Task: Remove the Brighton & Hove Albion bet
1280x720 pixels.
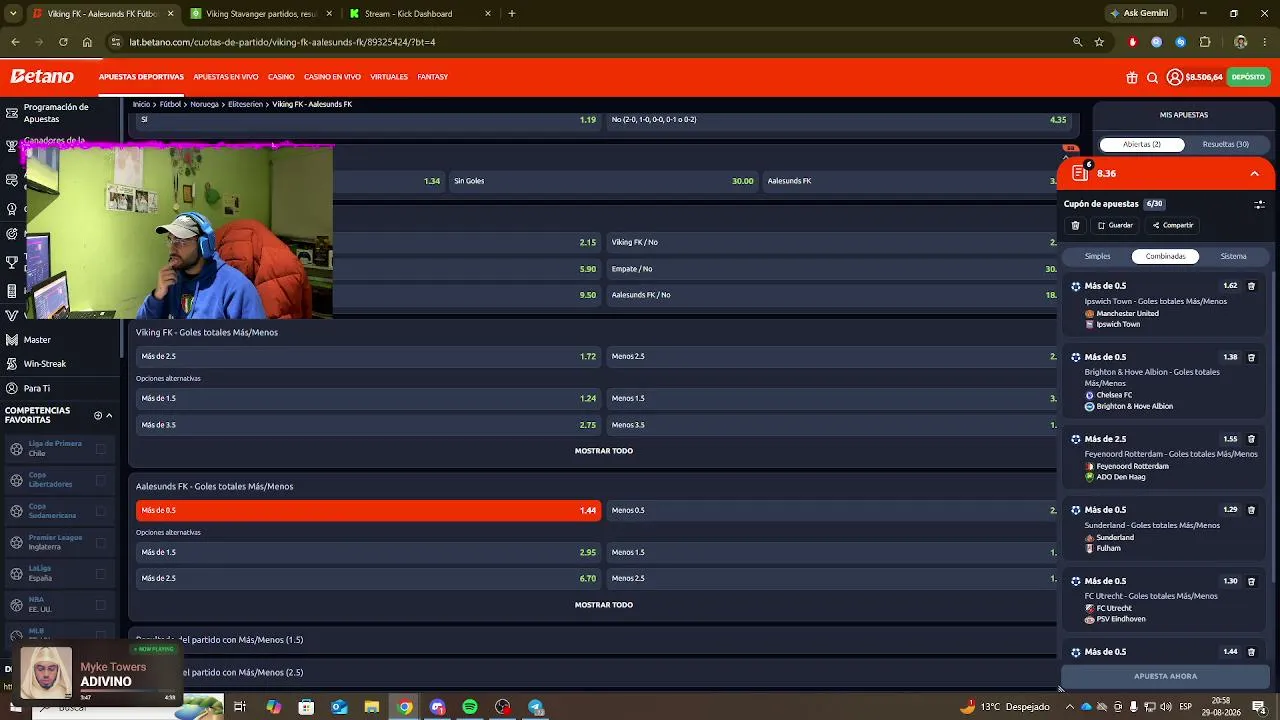Action: (1251, 357)
